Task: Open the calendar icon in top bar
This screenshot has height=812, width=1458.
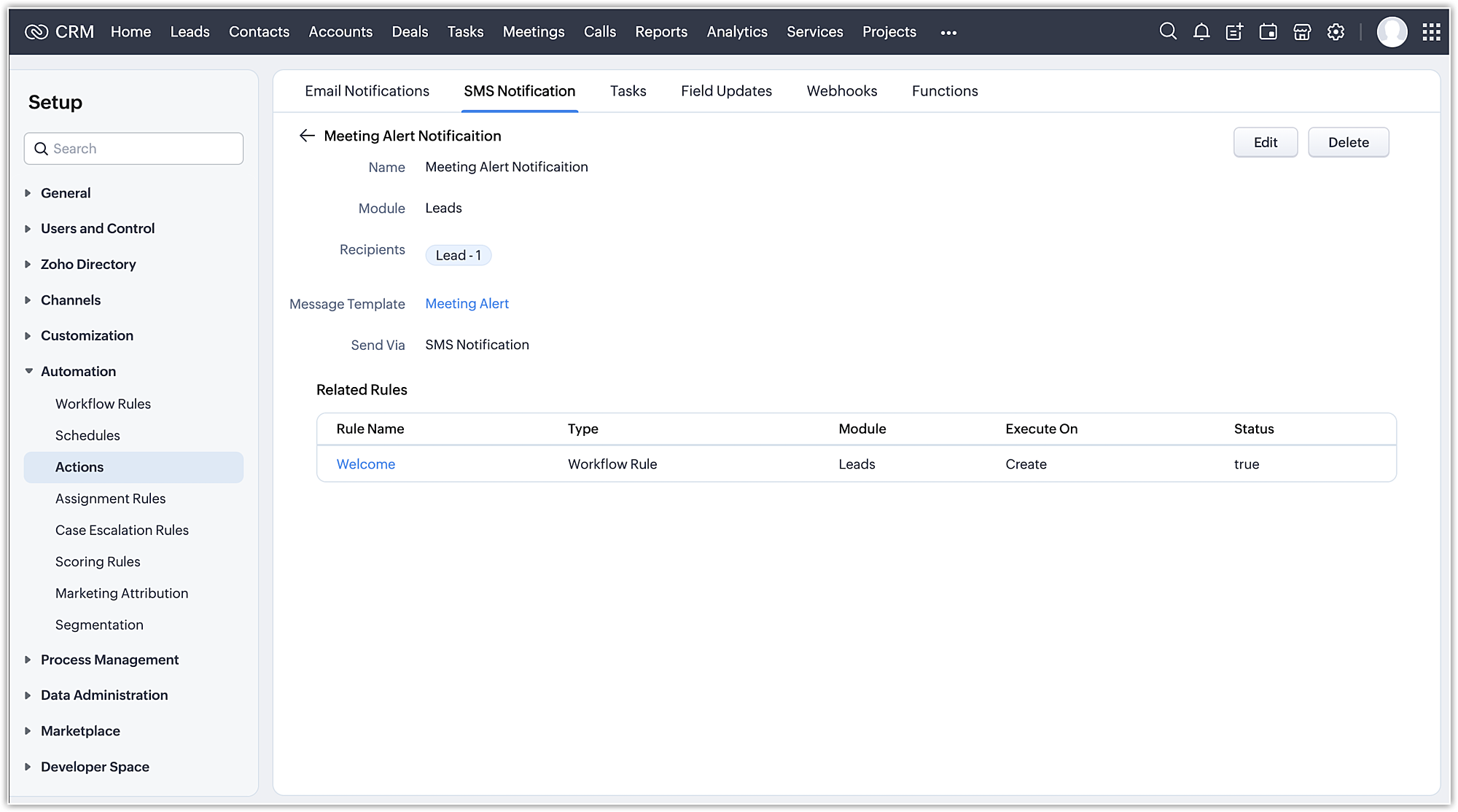Action: click(1268, 31)
